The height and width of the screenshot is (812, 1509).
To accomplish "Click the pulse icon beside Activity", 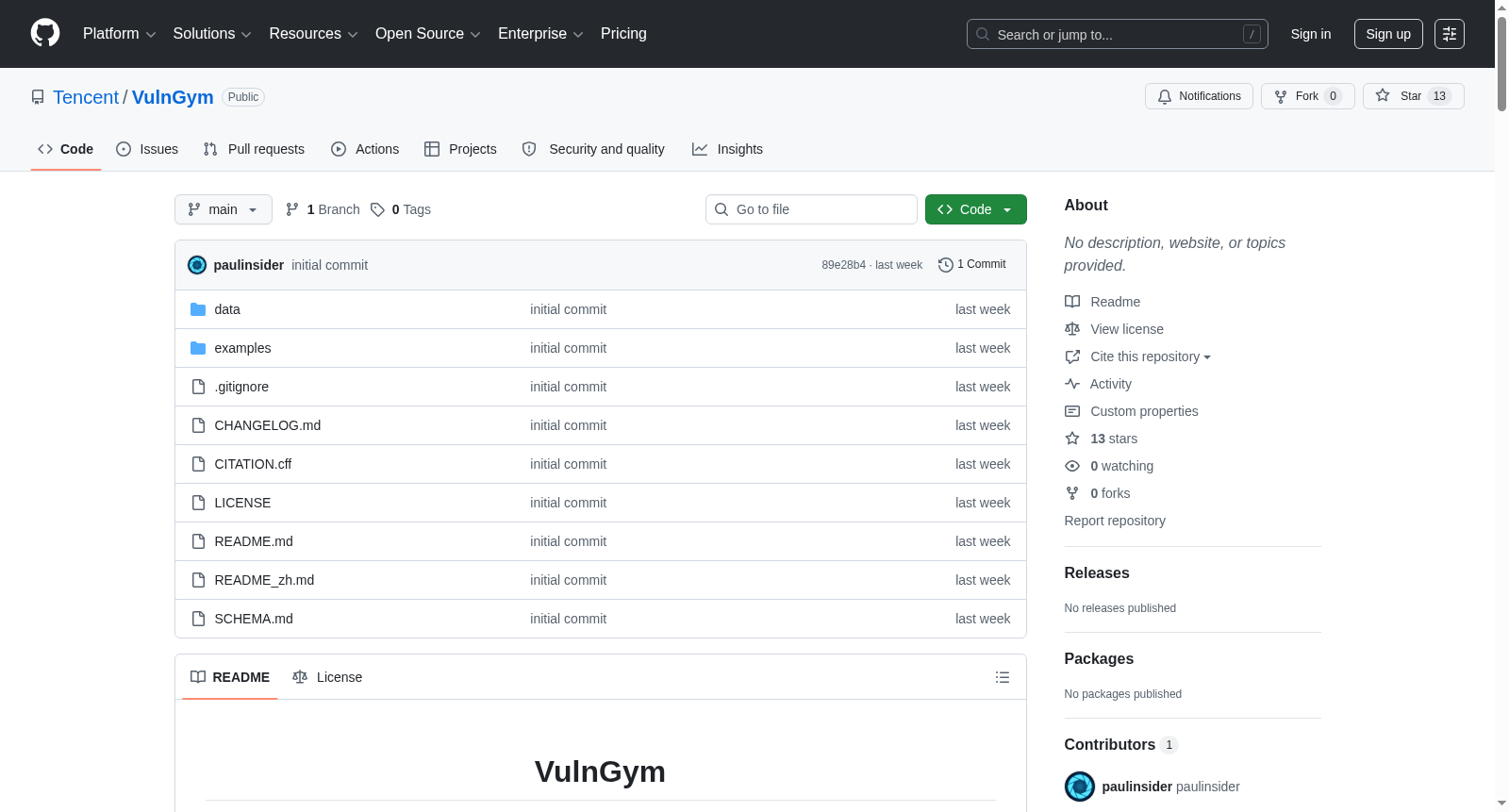I will (x=1072, y=384).
